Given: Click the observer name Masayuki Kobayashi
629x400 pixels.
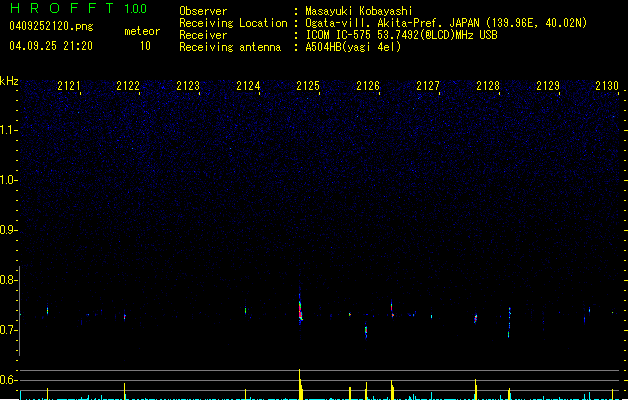Looking at the screenshot, I should [x=359, y=11].
